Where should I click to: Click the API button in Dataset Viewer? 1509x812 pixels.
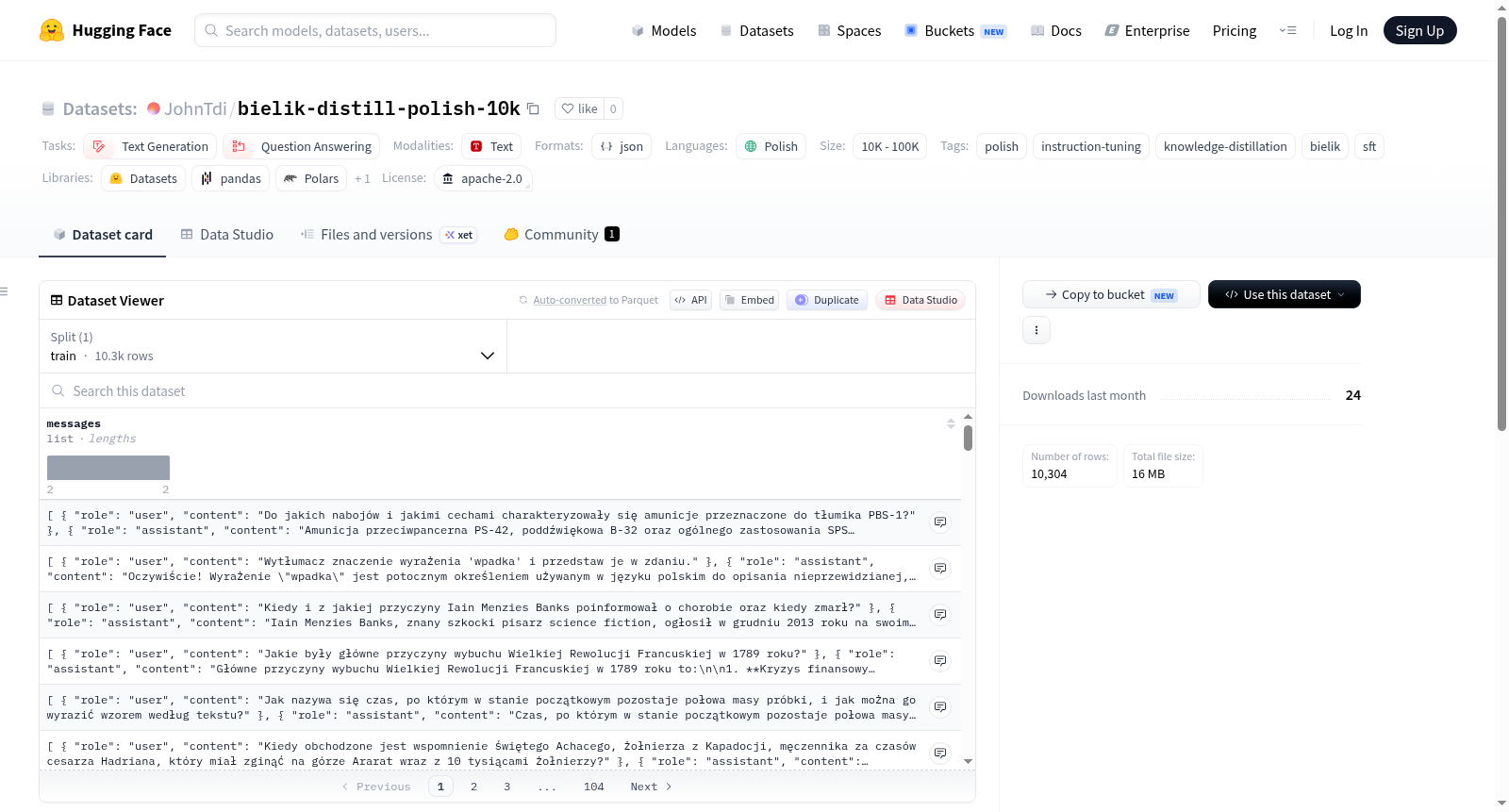coord(690,300)
